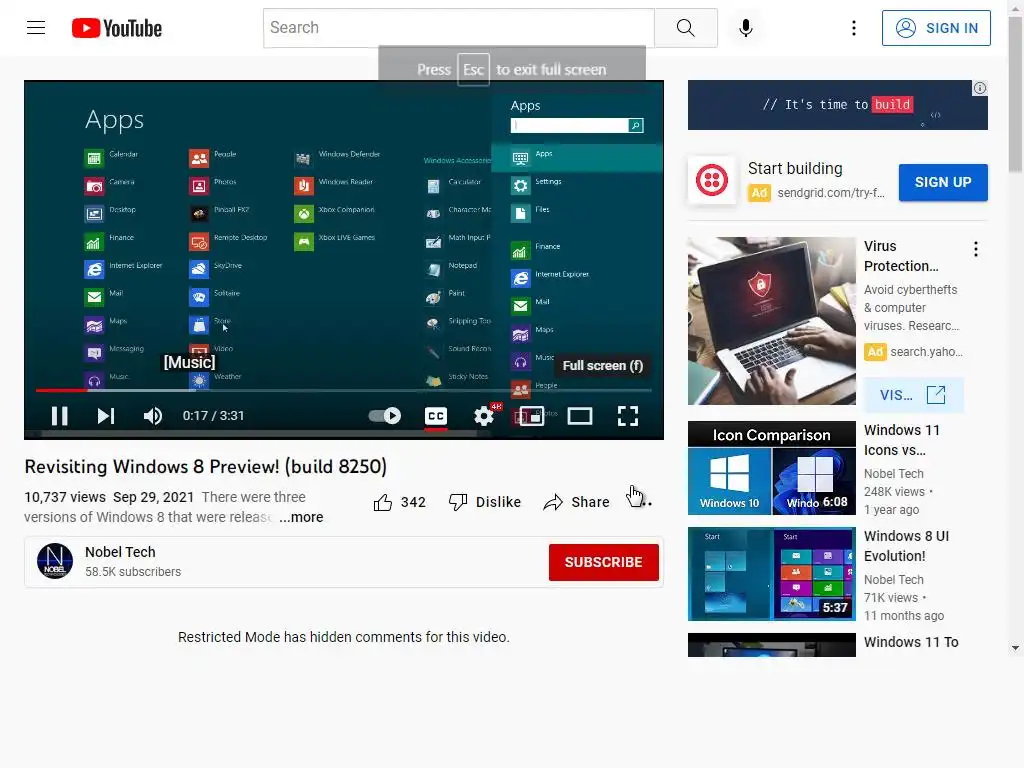Enable miniplayer mode
Image resolution: width=1024 pixels, height=768 pixels.
click(x=531, y=416)
